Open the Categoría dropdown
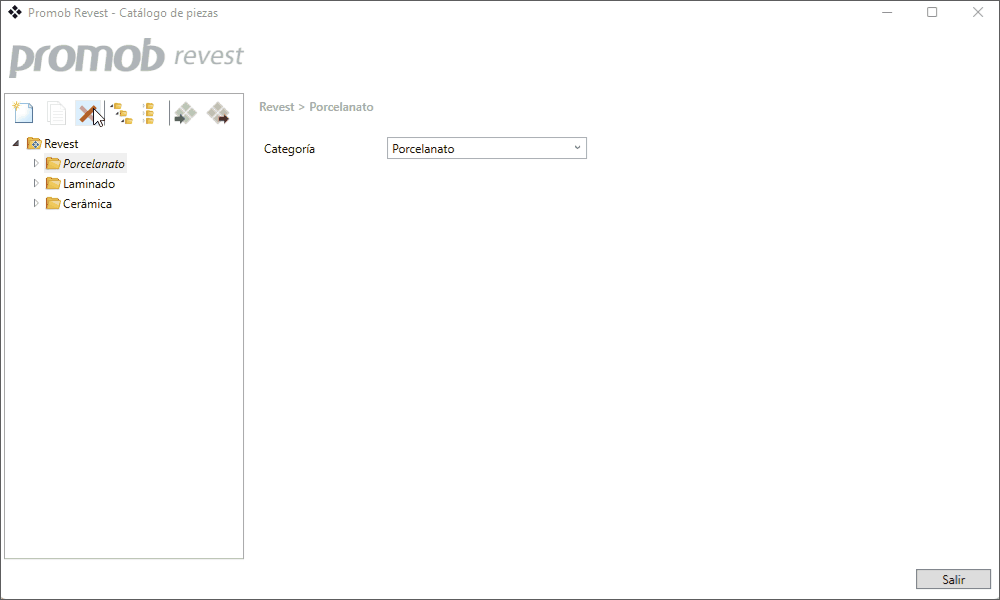Screen dimensions: 1000x600 (487, 148)
